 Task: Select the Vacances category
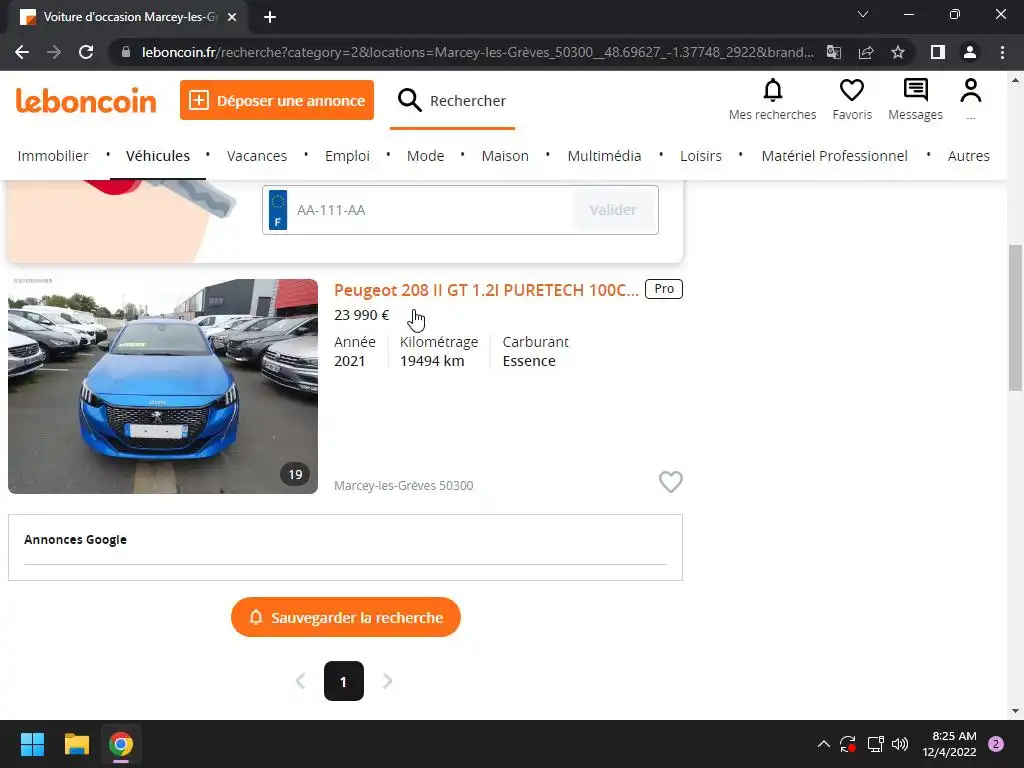point(257,156)
